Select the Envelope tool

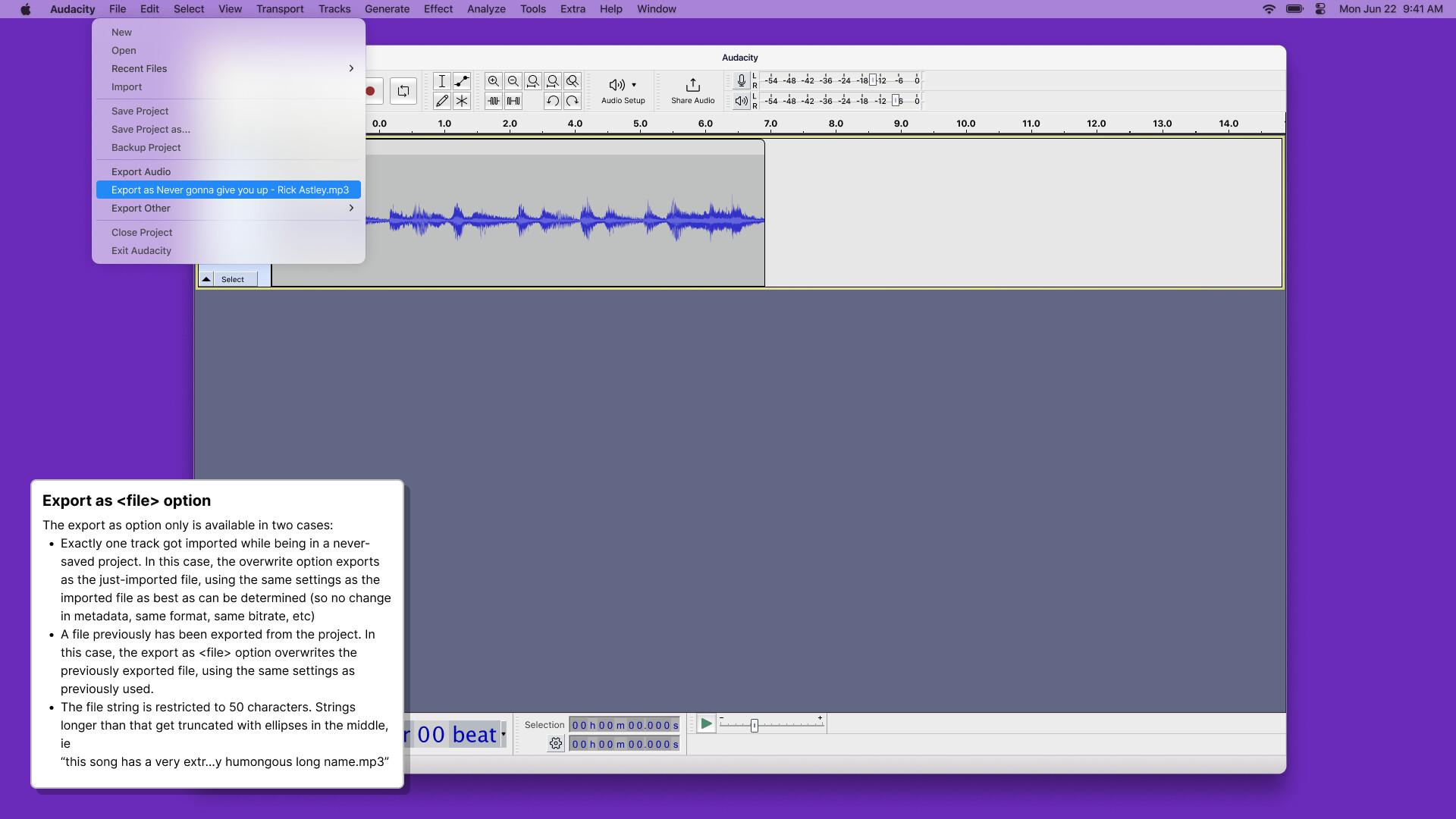click(x=462, y=81)
